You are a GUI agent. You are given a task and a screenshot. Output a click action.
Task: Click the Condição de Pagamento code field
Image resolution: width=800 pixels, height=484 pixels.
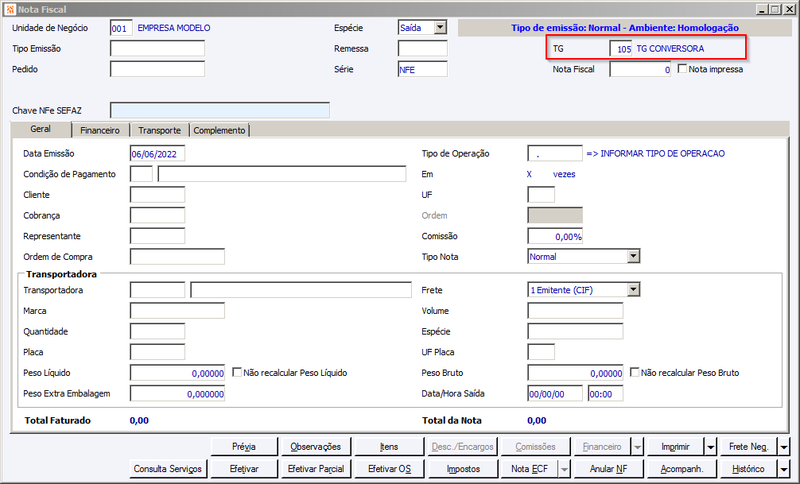click(x=141, y=174)
